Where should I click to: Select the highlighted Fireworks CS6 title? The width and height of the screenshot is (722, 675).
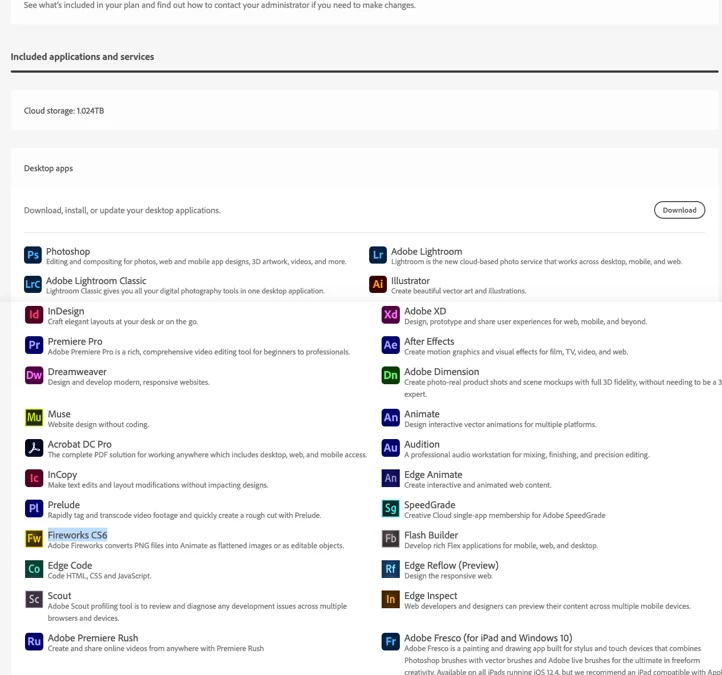[77, 535]
